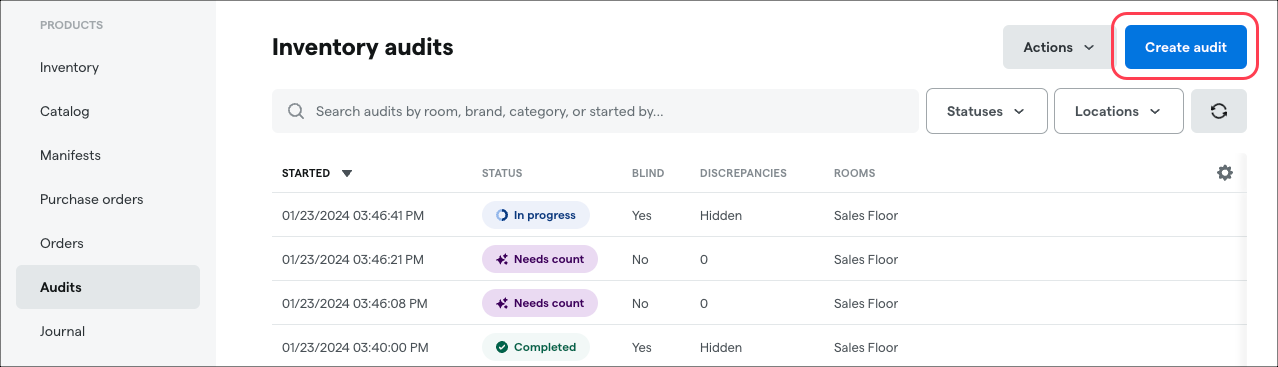
Task: Click Needs count badge for 03:46:21 PM
Action: [540, 259]
